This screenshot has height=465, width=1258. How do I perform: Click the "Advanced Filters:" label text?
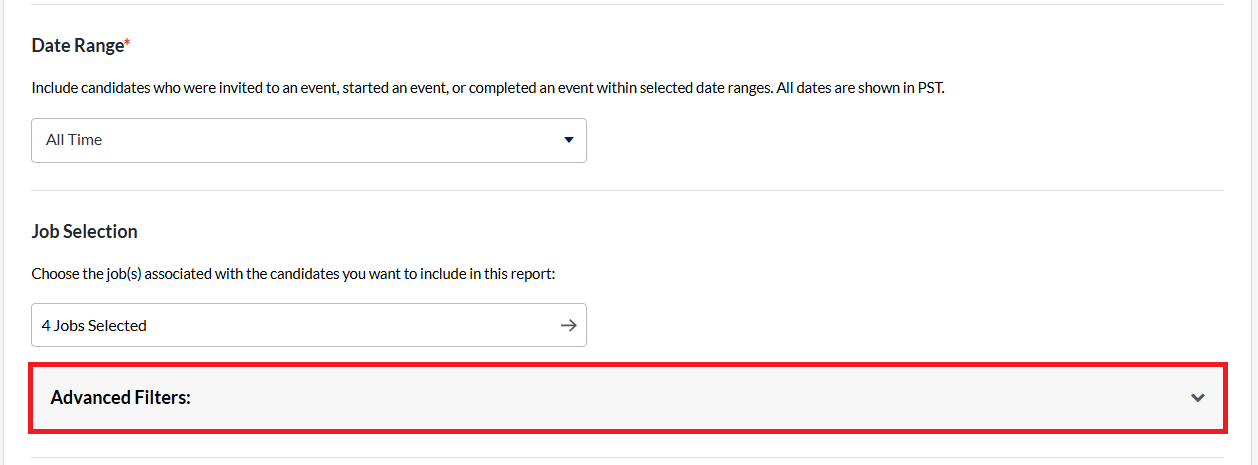[120, 398]
